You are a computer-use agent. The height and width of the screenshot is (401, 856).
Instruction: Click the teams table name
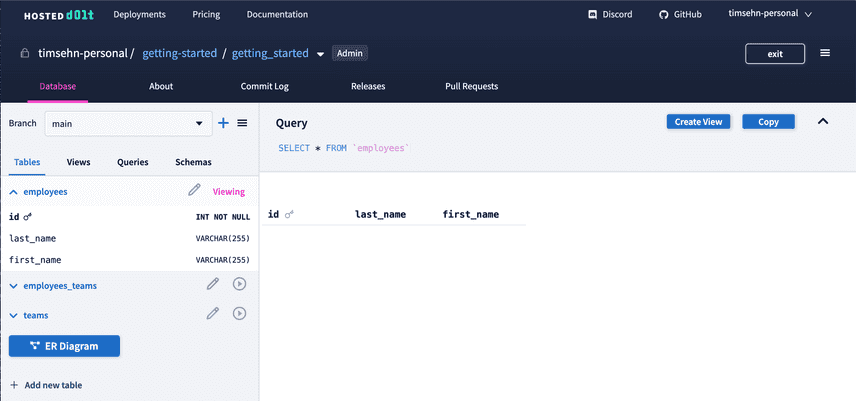pyautogui.click(x=36, y=315)
